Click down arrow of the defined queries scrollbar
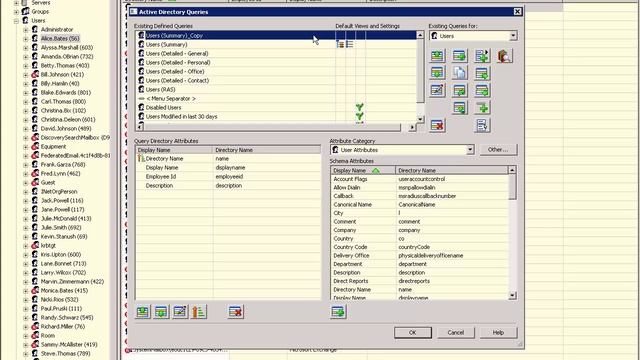 [420, 119]
